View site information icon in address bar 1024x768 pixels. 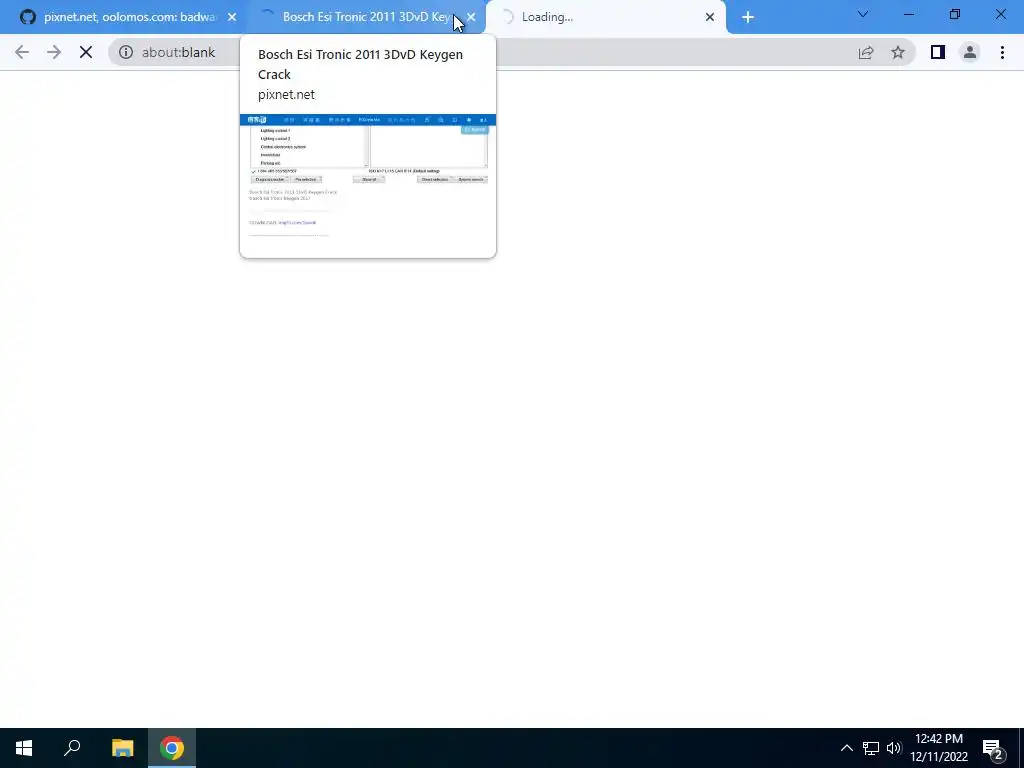(x=125, y=52)
